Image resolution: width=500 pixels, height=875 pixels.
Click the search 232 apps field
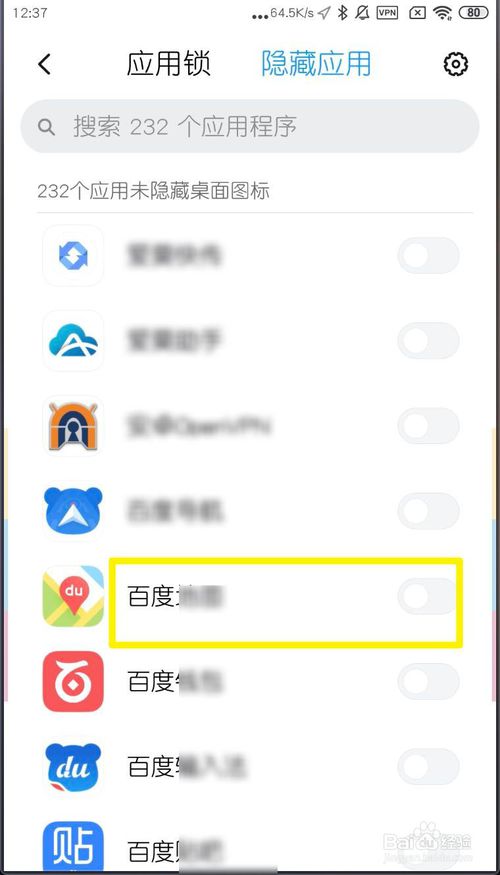pos(250,126)
